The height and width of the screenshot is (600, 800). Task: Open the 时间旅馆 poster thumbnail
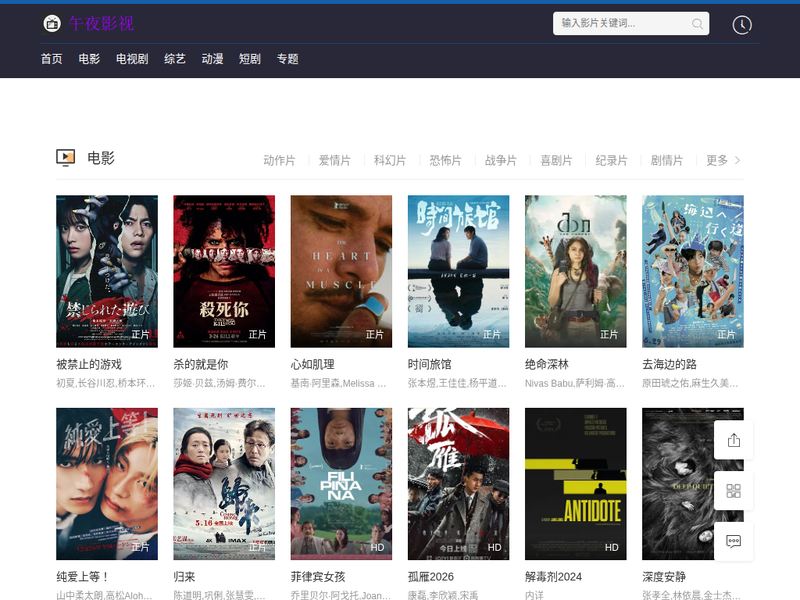click(x=458, y=271)
